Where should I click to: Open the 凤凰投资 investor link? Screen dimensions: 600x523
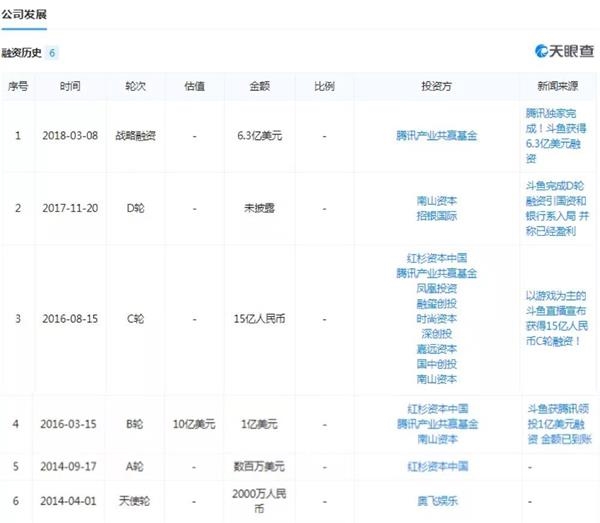(437, 287)
